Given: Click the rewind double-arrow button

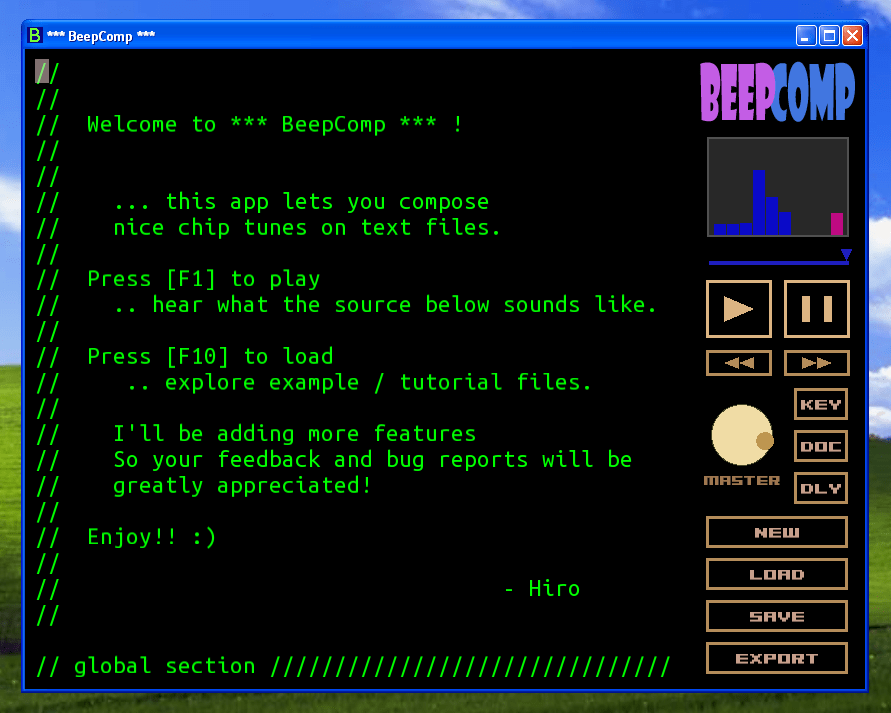Looking at the screenshot, I should pyautogui.click(x=738, y=363).
